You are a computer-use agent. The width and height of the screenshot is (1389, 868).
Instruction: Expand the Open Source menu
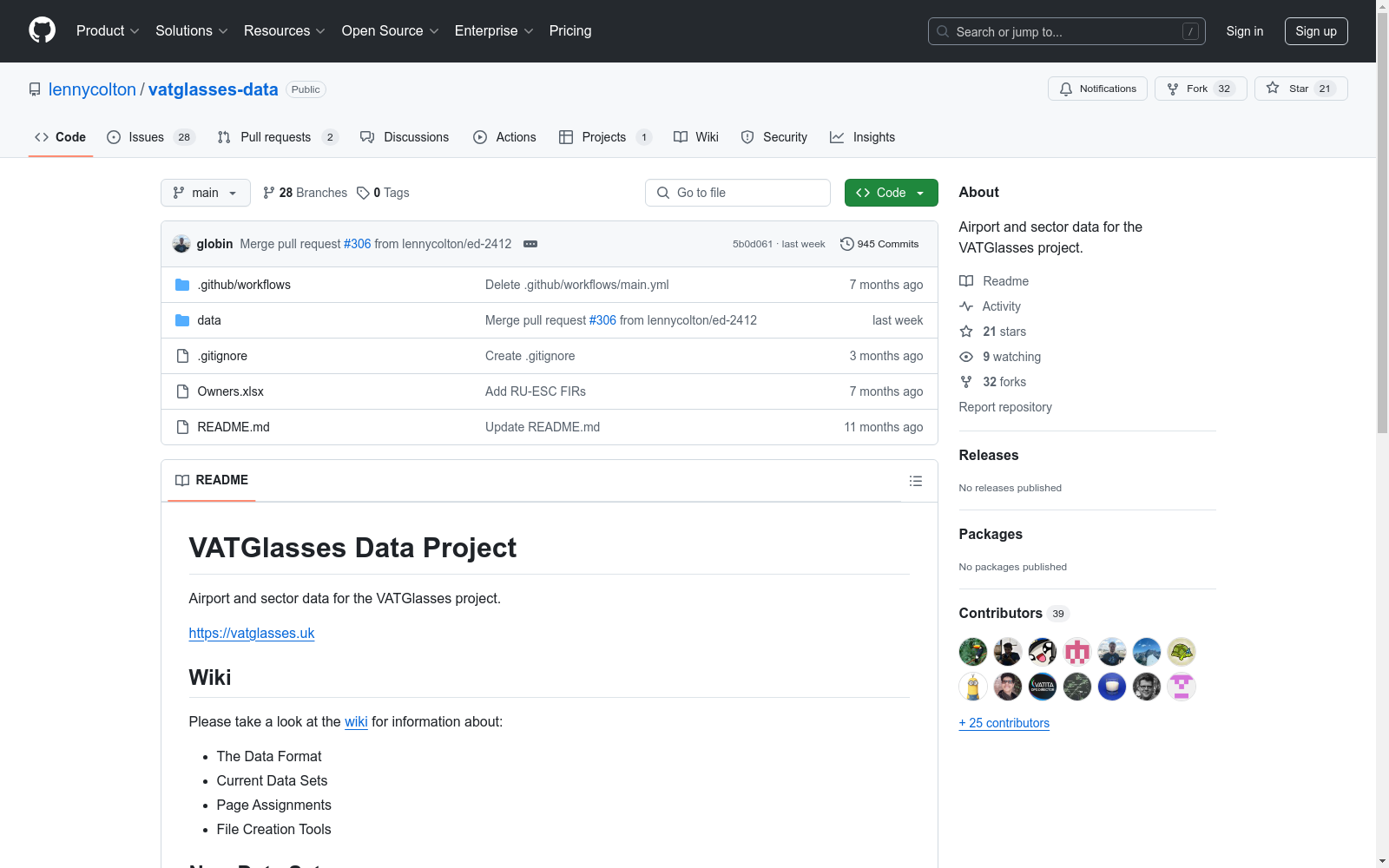coord(391,30)
